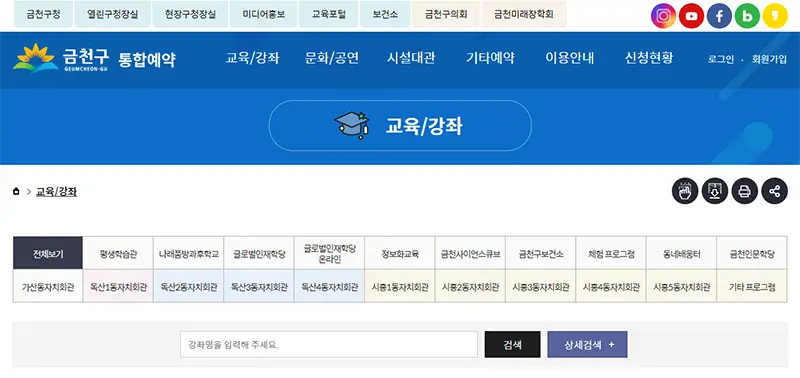Select the 시흥3동자치회관 category tab
The width and height of the screenshot is (800, 378).
tap(541, 286)
